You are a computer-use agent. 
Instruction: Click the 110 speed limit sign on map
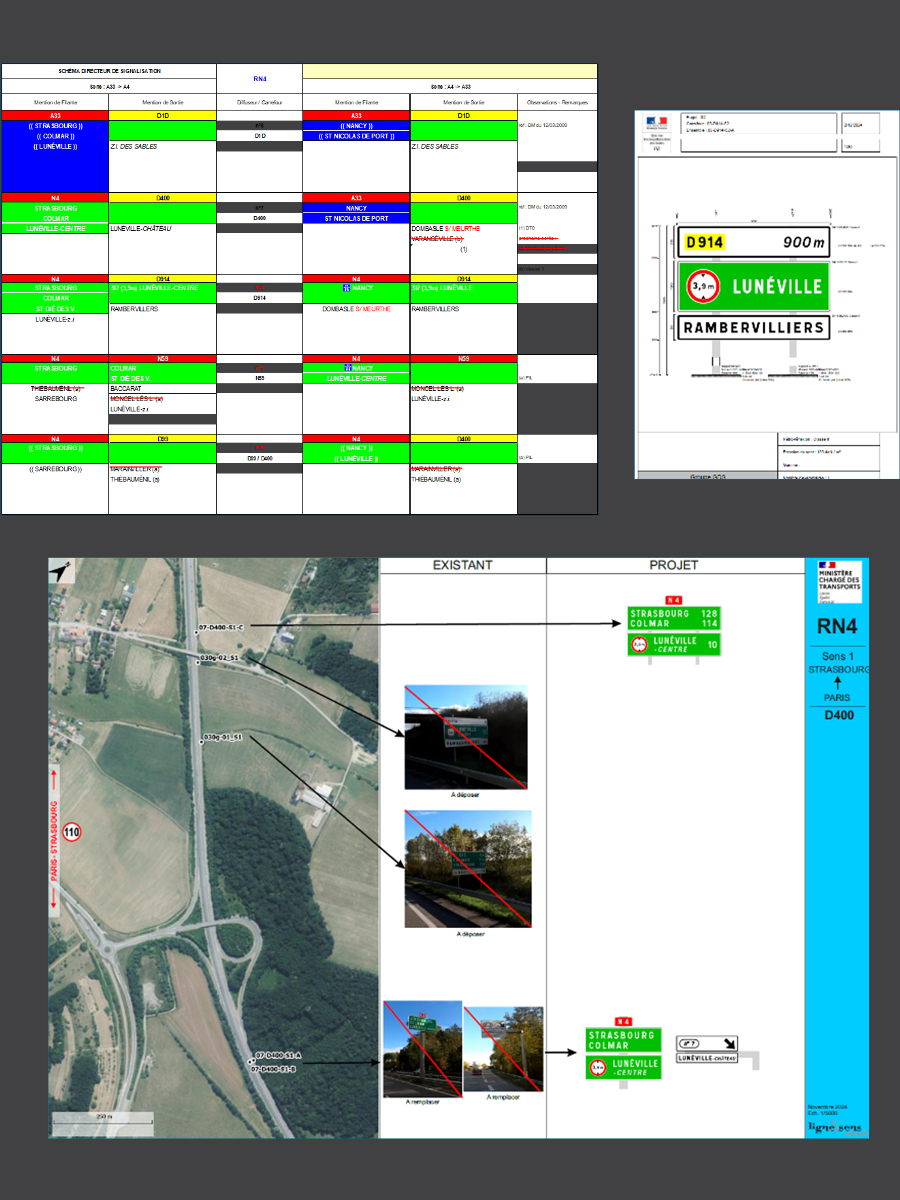[71, 832]
